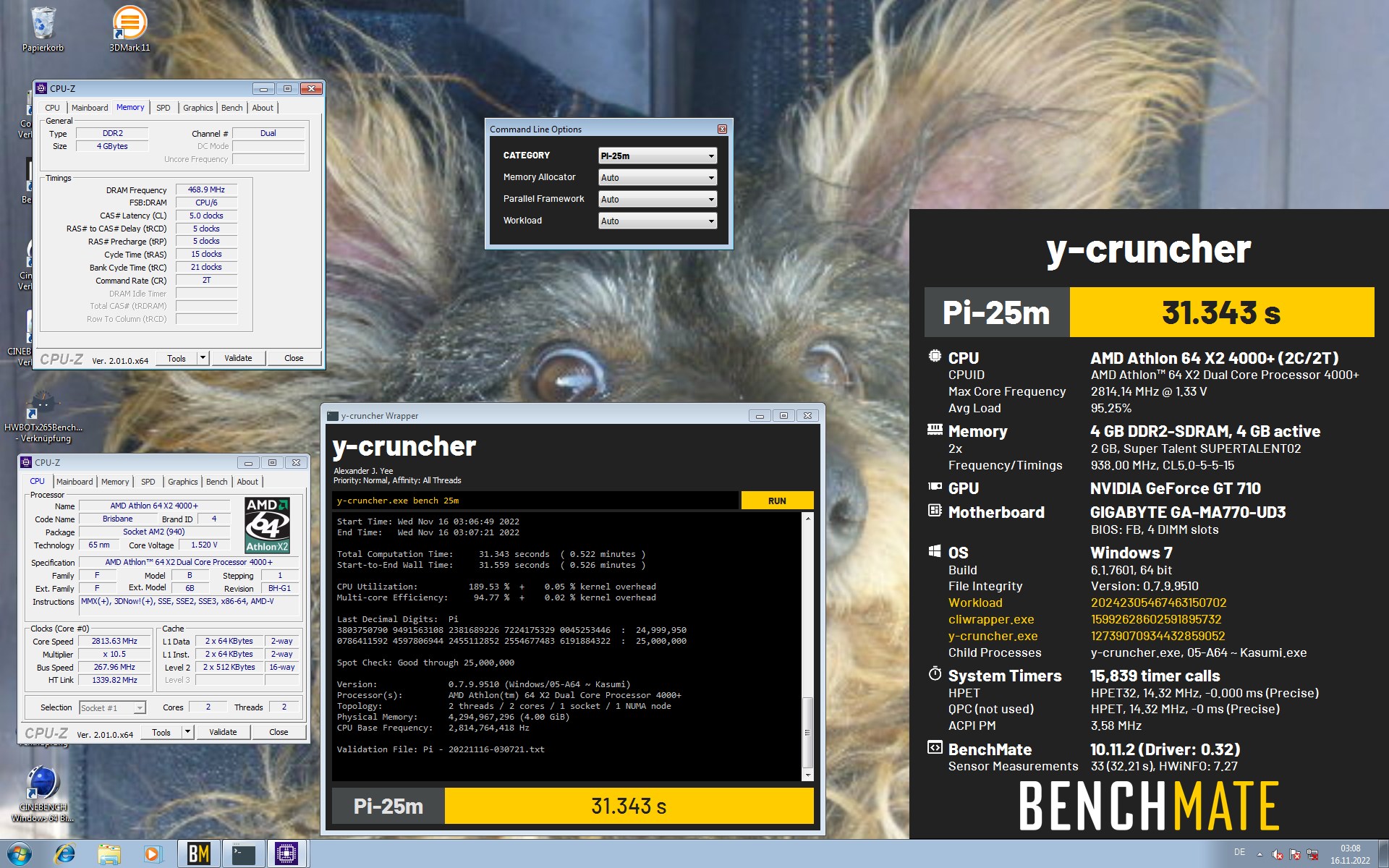Click the Cores value 2 field
The image size is (1389, 868).
(x=208, y=707)
